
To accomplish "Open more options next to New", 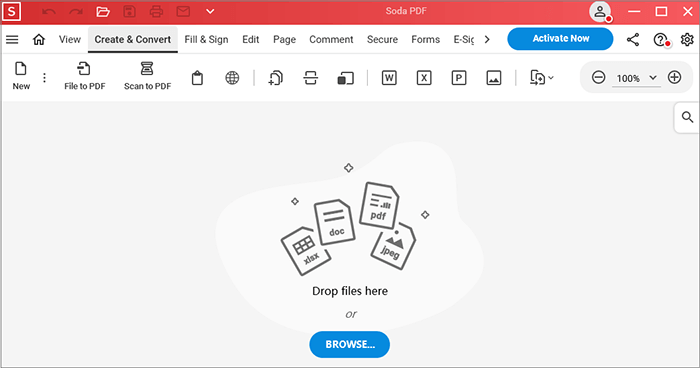I will pos(44,78).
